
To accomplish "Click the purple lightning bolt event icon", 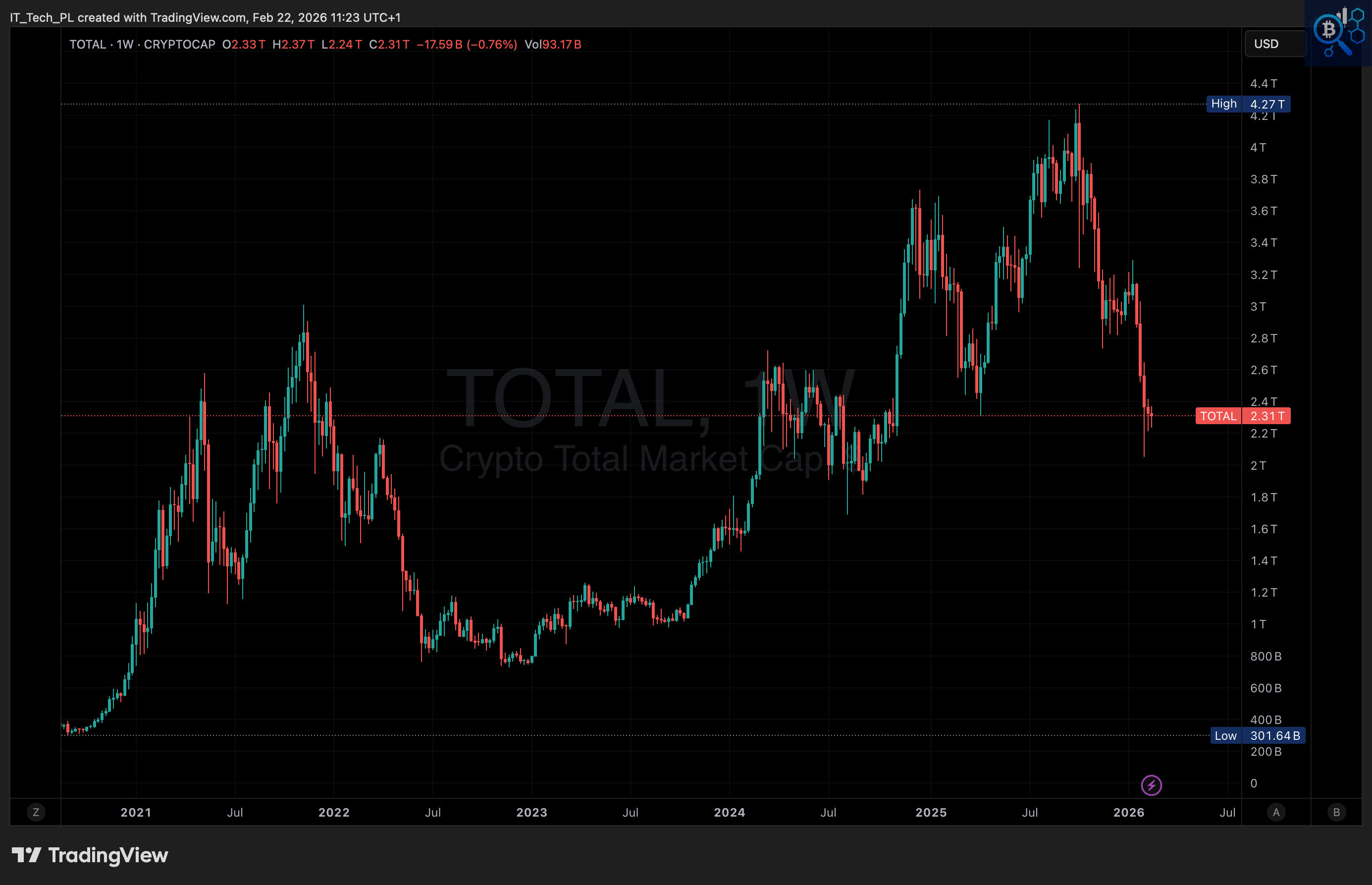I will tap(1151, 785).
